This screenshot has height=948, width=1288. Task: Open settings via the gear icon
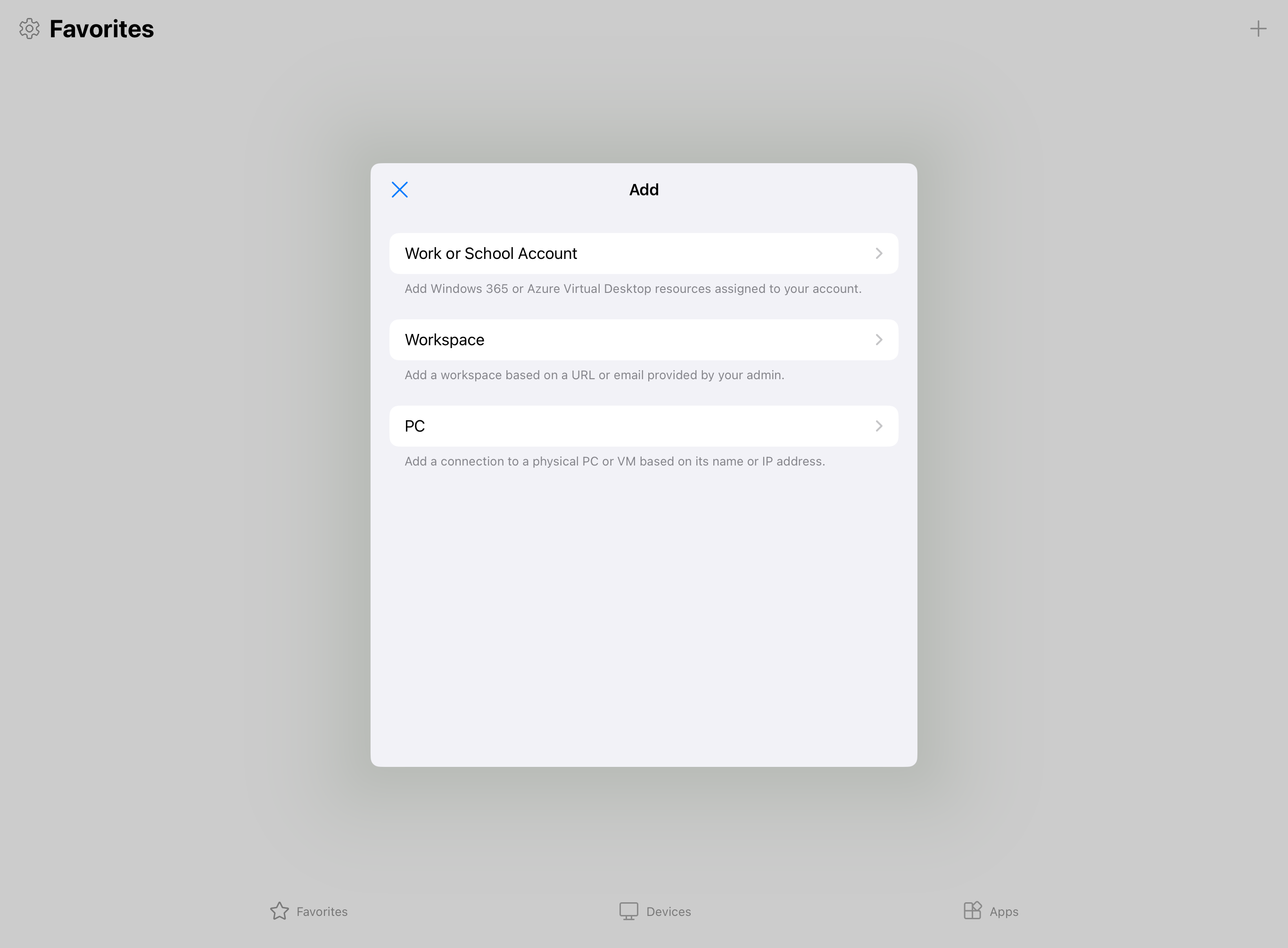[x=29, y=28]
